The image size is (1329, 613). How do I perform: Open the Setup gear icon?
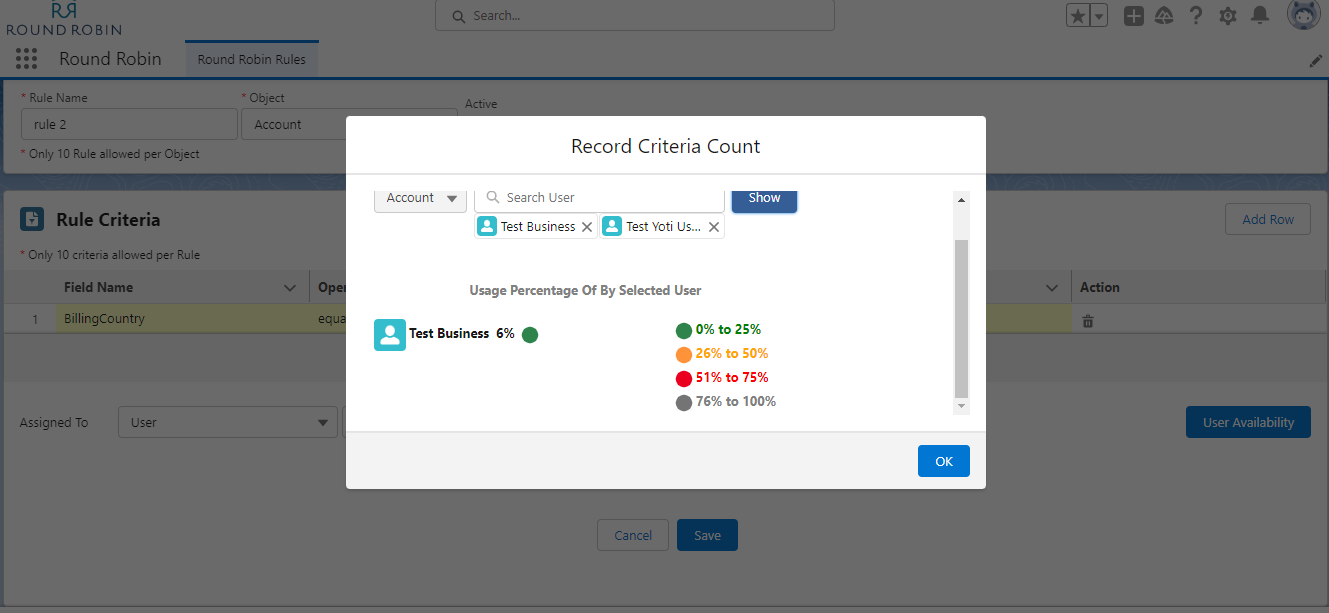click(1228, 16)
